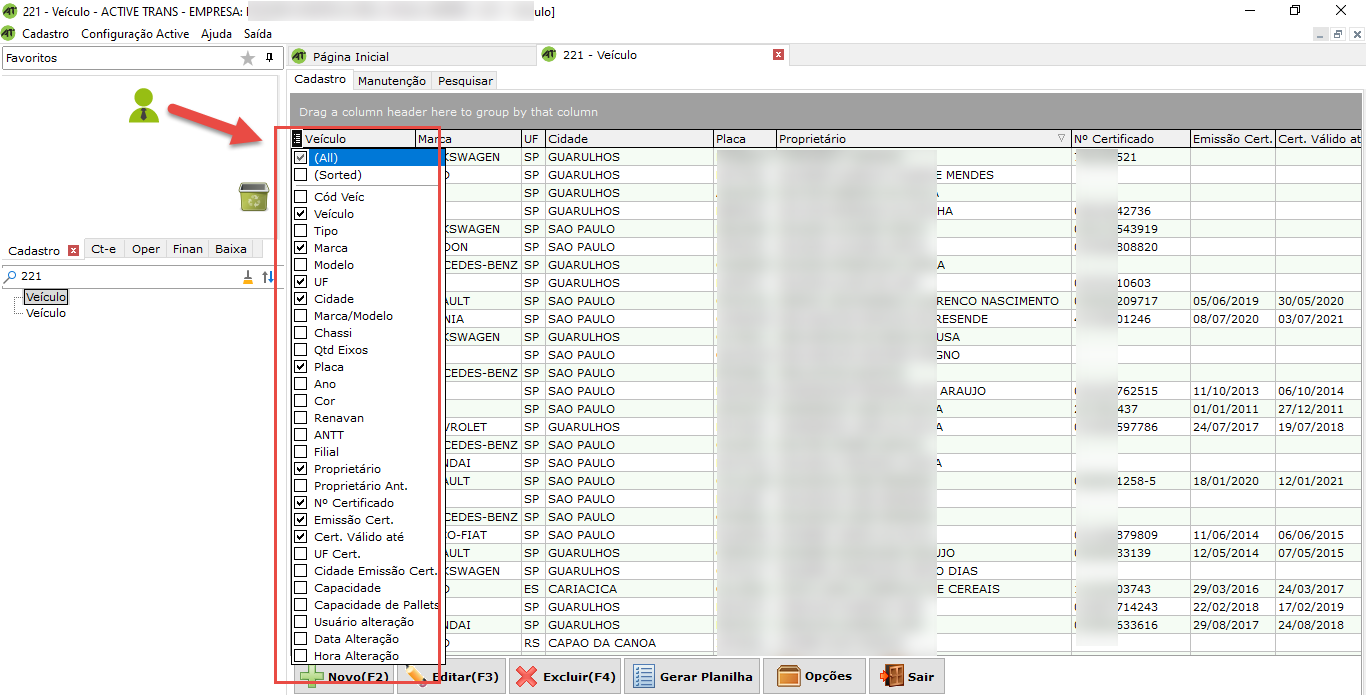The width and height of the screenshot is (1366, 695).
Task: Enable the Tipo column checkbox
Action: point(301,231)
